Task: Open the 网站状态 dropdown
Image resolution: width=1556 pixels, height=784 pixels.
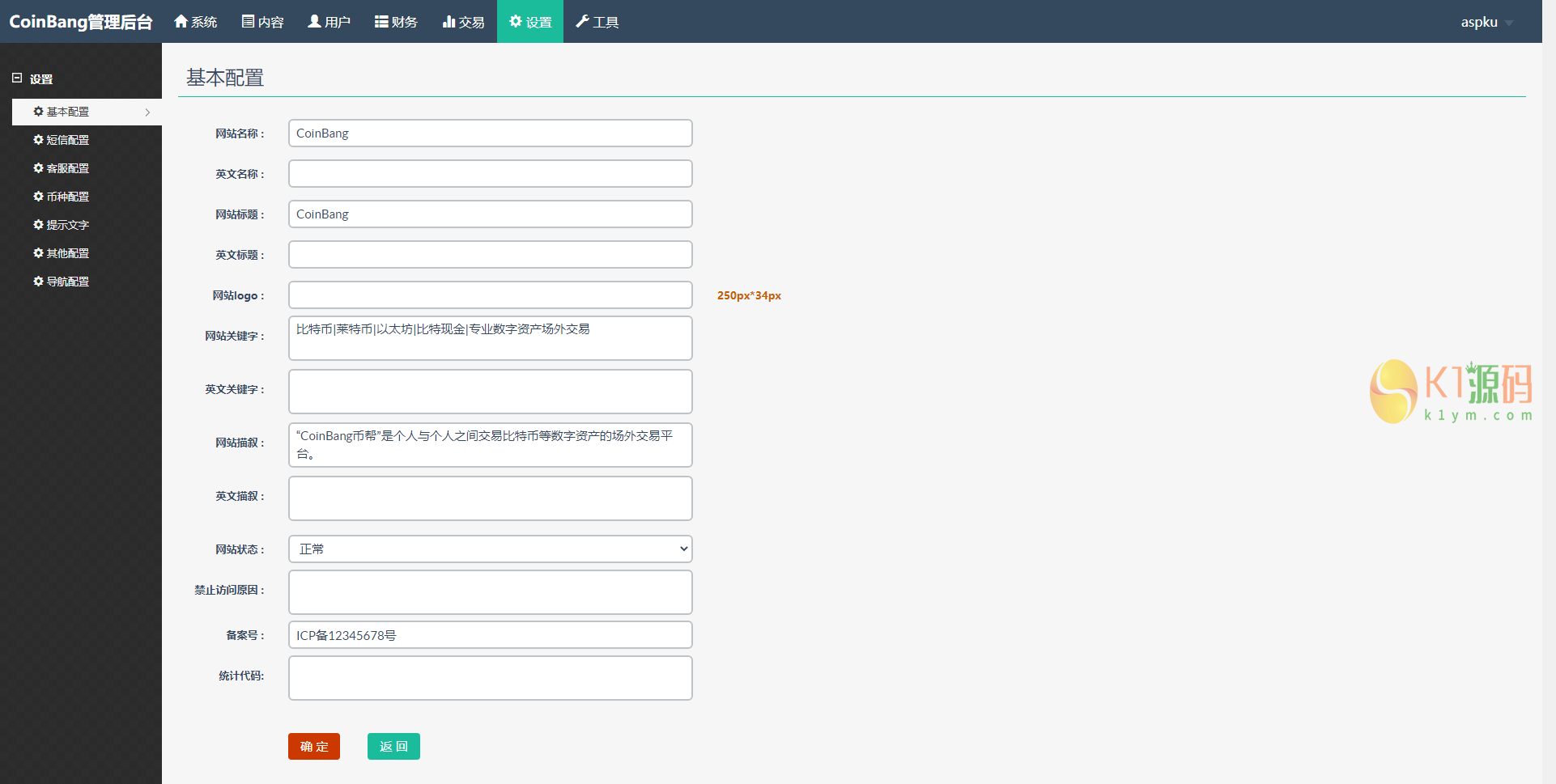Action: coord(490,549)
